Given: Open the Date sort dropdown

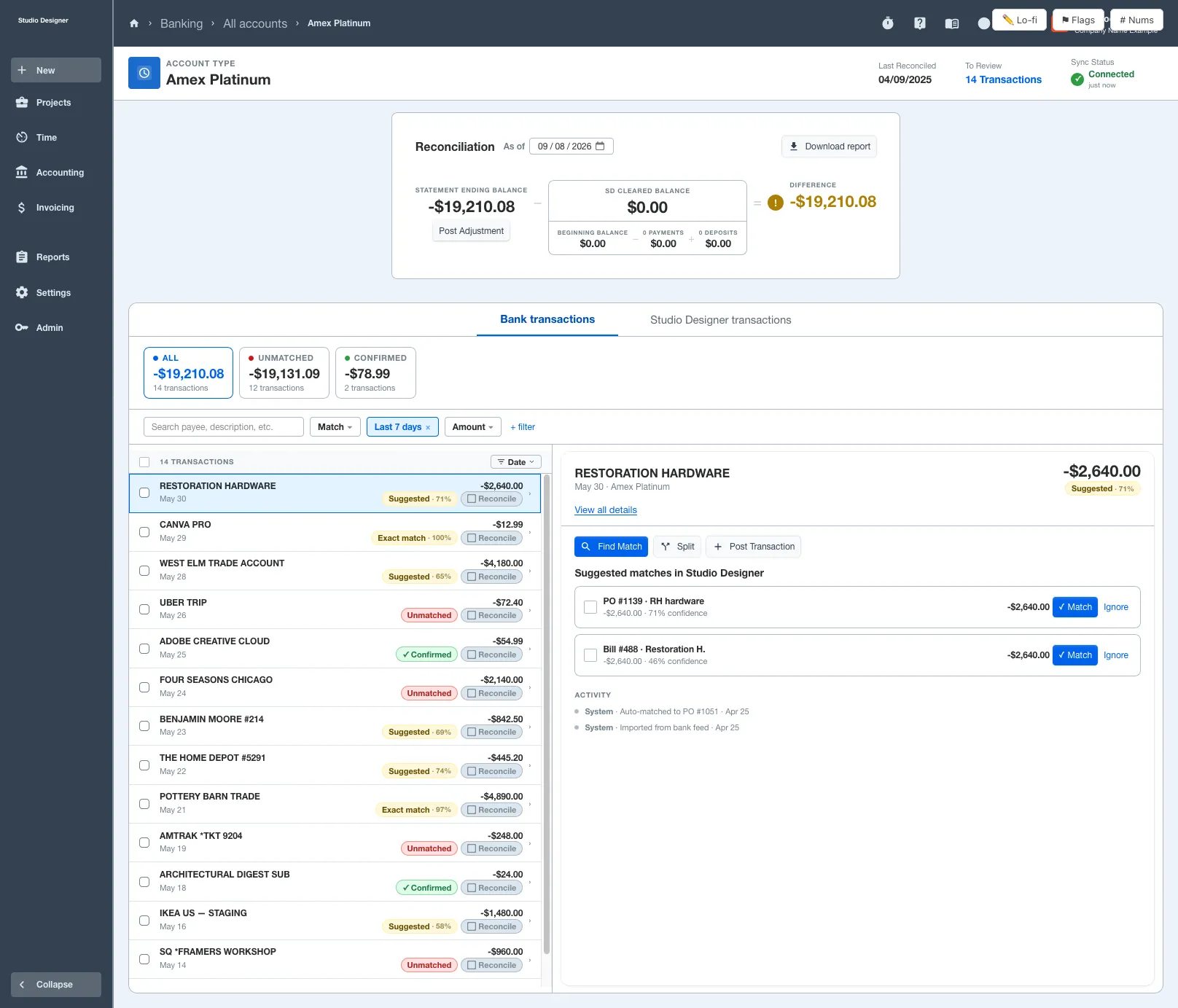Looking at the screenshot, I should (516, 462).
